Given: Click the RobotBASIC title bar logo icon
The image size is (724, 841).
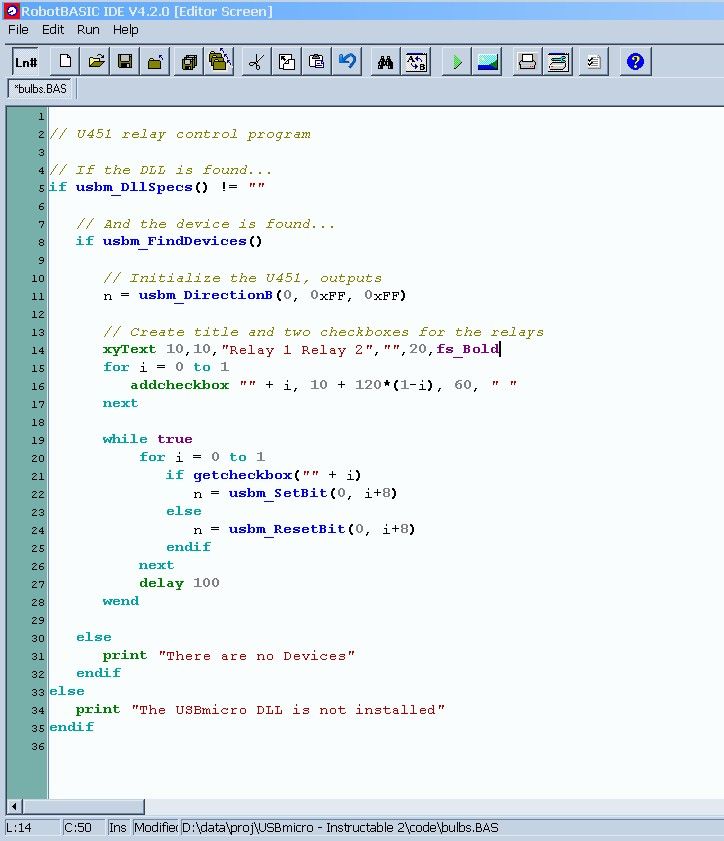Looking at the screenshot, I should click(12, 10).
